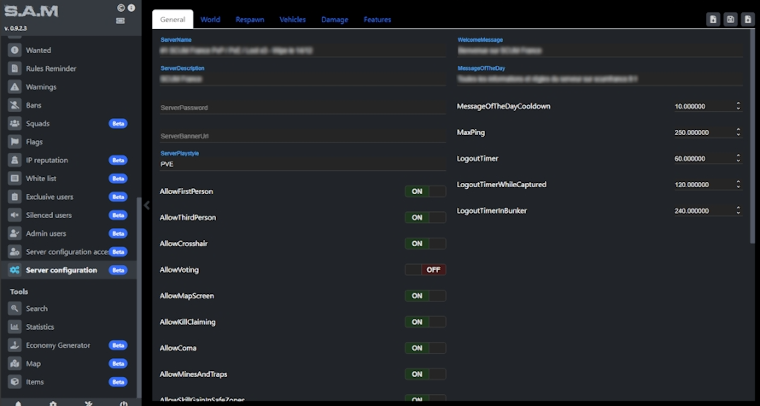
Task: Click the sidebar vertical scrollbar
Action: click(139, 297)
